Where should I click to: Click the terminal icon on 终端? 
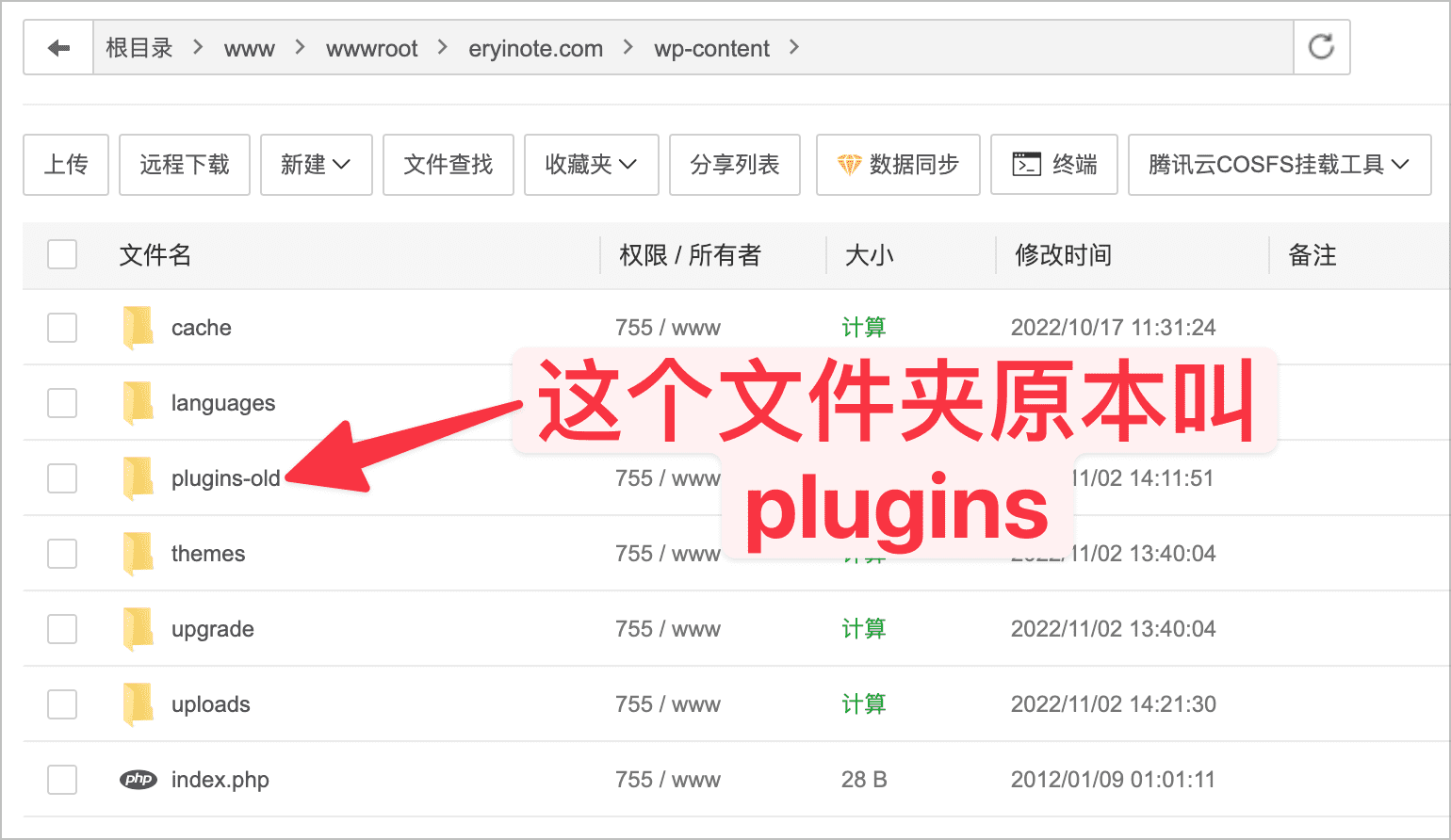[x=1026, y=164]
